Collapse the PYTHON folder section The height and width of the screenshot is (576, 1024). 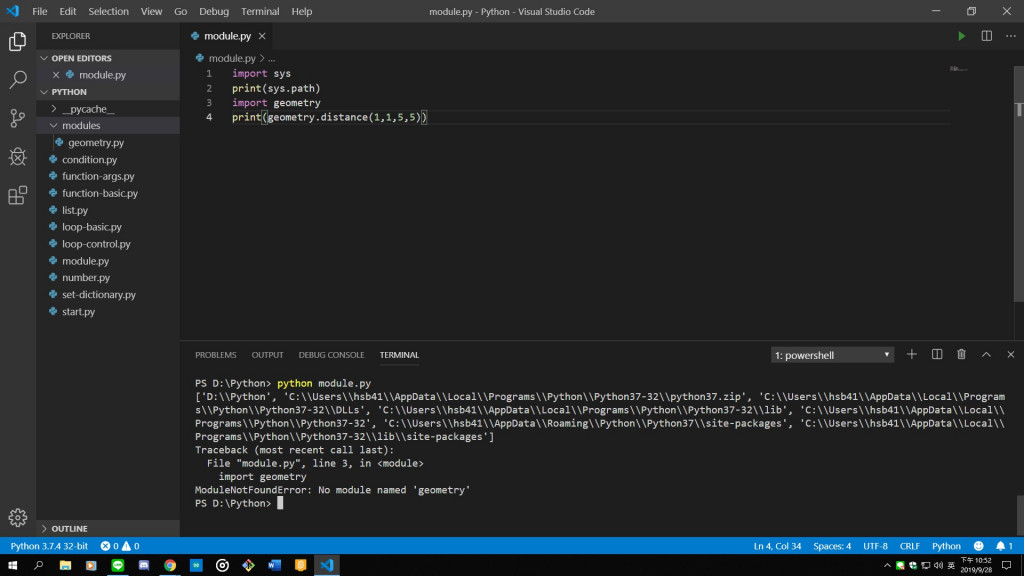click(108, 92)
